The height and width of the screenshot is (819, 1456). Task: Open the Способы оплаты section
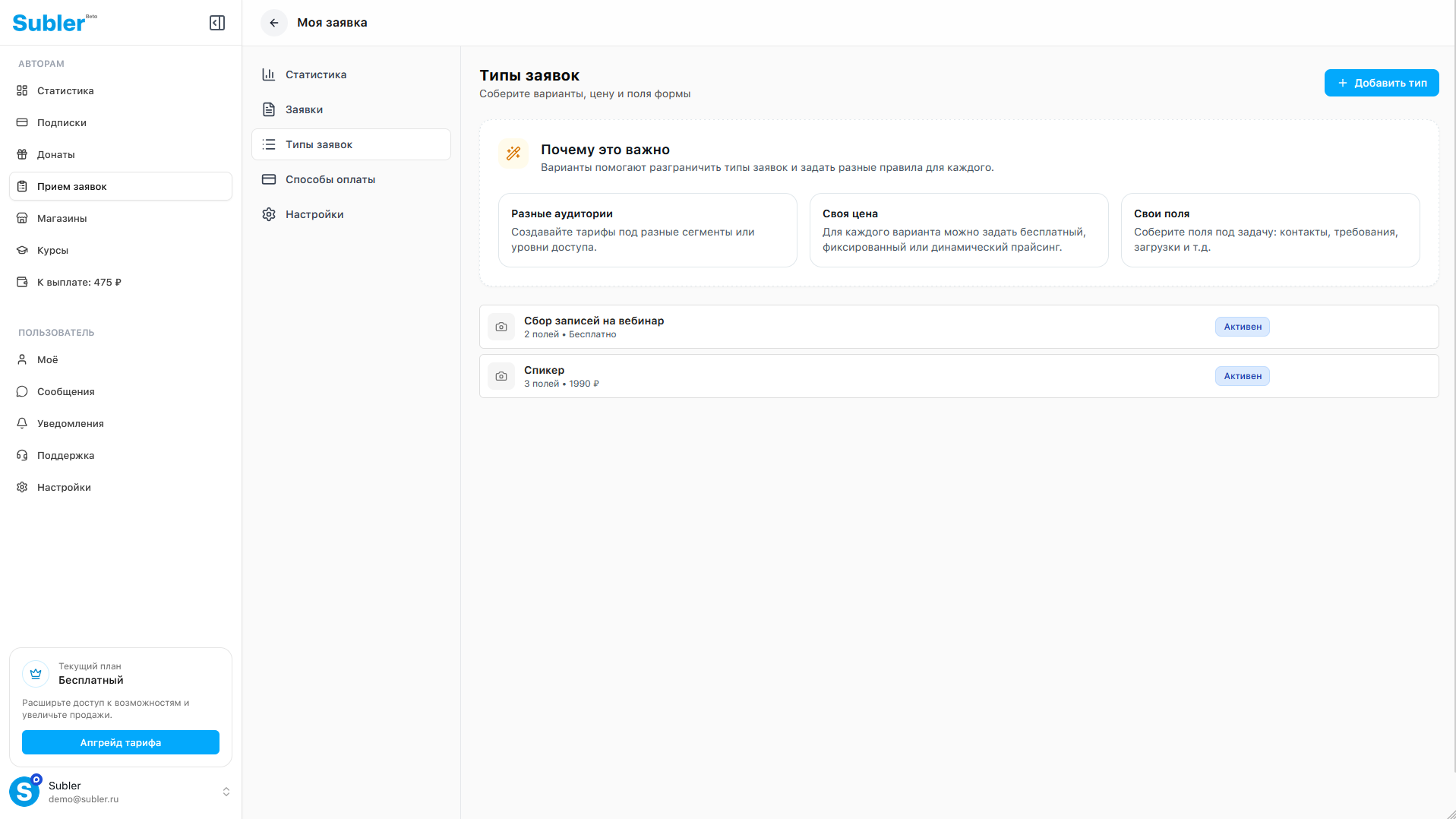330,179
